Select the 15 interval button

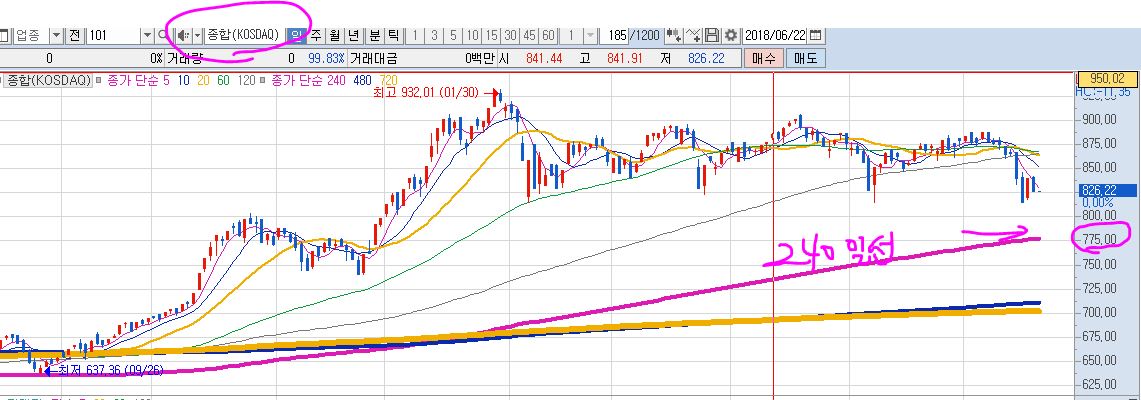click(x=492, y=35)
